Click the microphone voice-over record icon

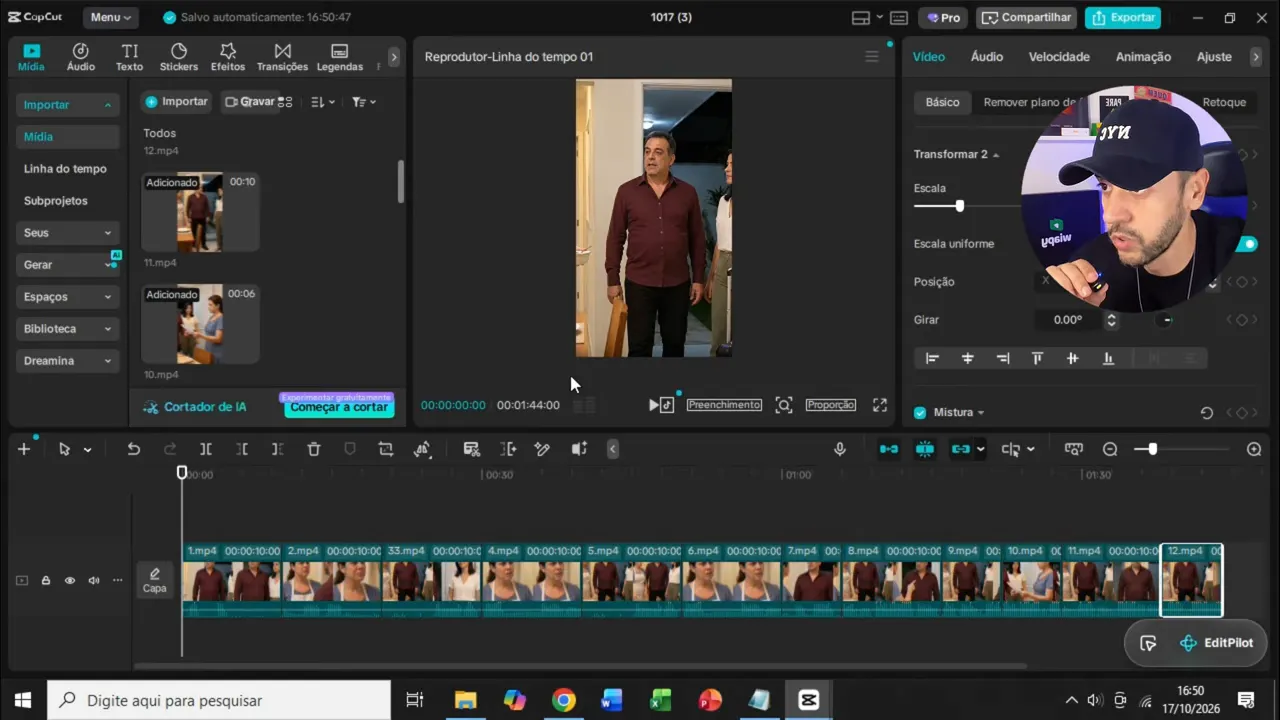click(x=840, y=450)
